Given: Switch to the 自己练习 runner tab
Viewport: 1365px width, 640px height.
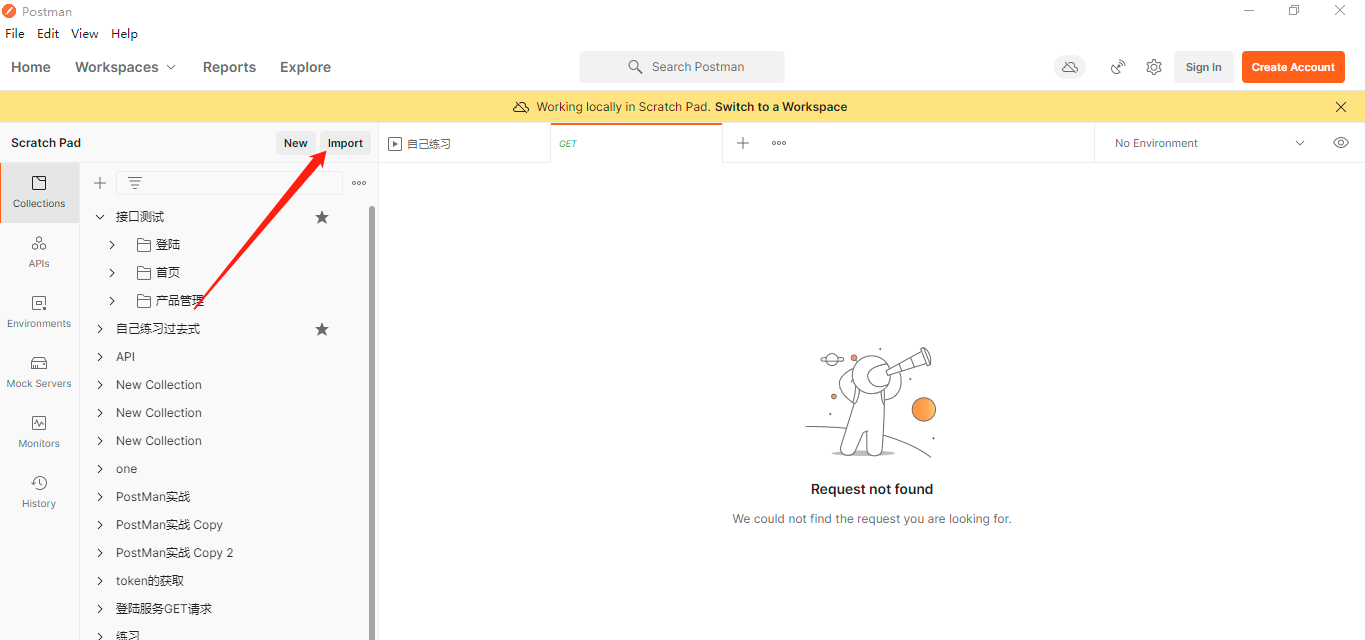Looking at the screenshot, I should point(465,143).
